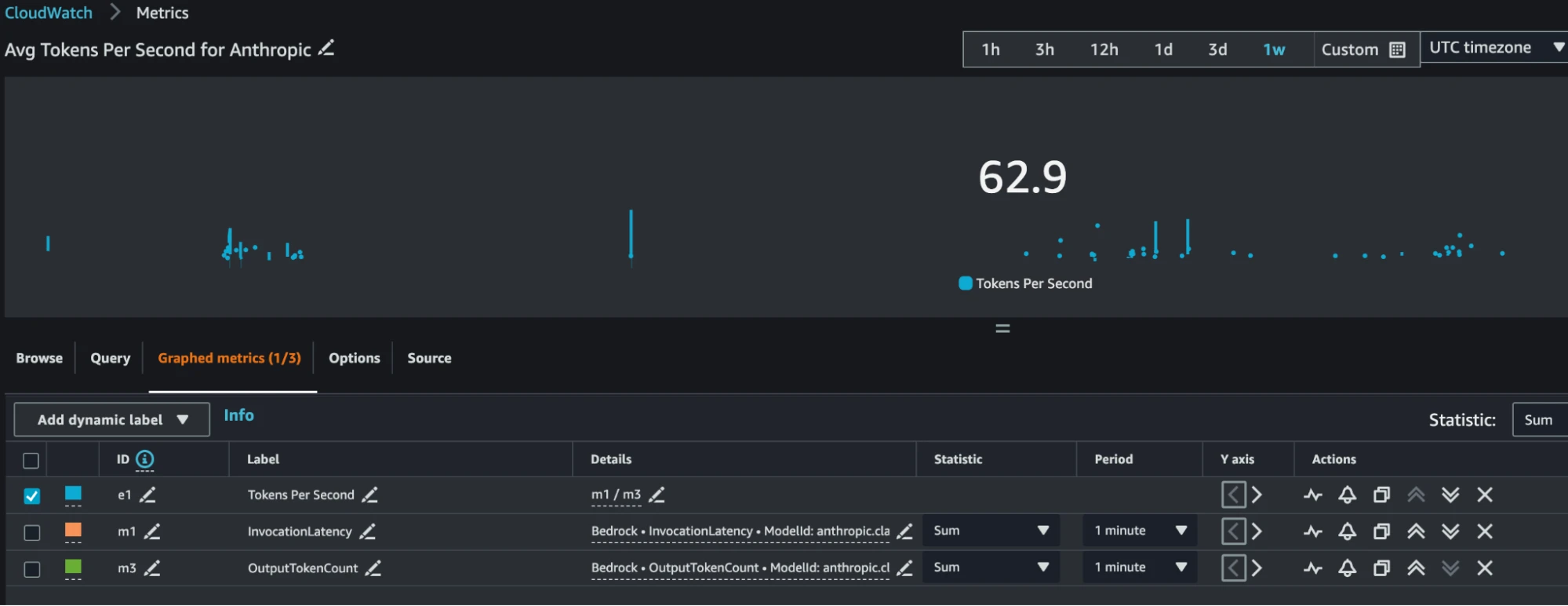Check the m3 OutputTokenCount checkbox
1568x606 pixels.
click(32, 570)
